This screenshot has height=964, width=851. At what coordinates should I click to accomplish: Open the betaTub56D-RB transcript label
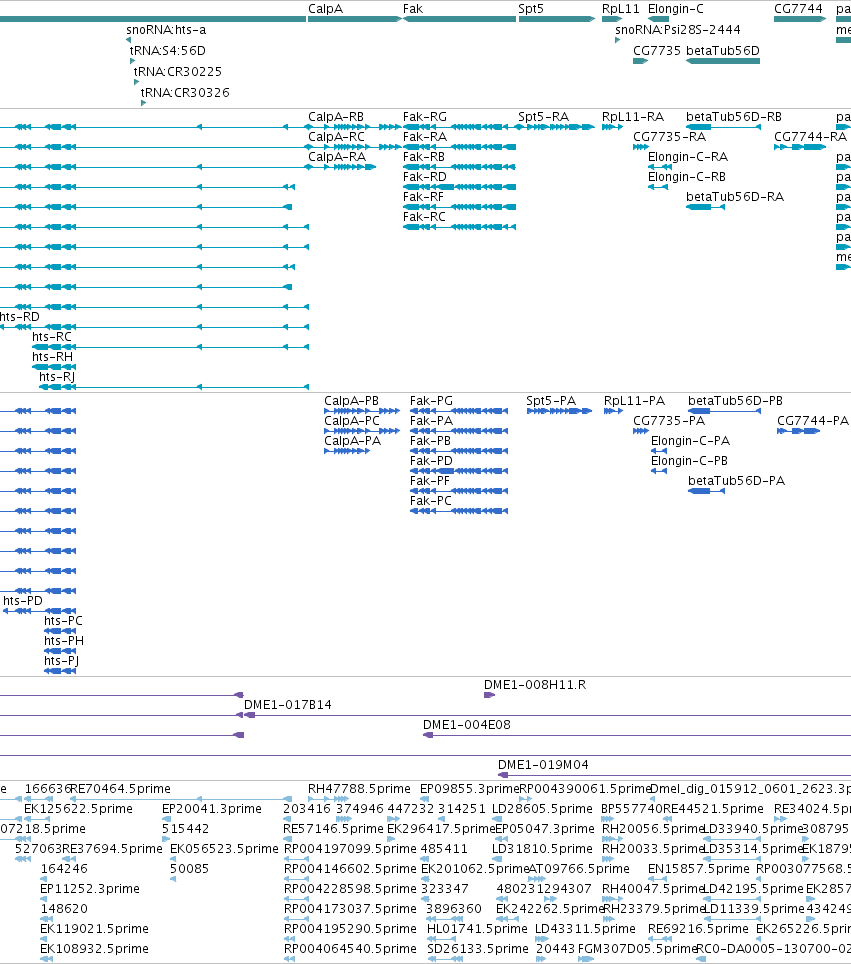tap(734, 117)
